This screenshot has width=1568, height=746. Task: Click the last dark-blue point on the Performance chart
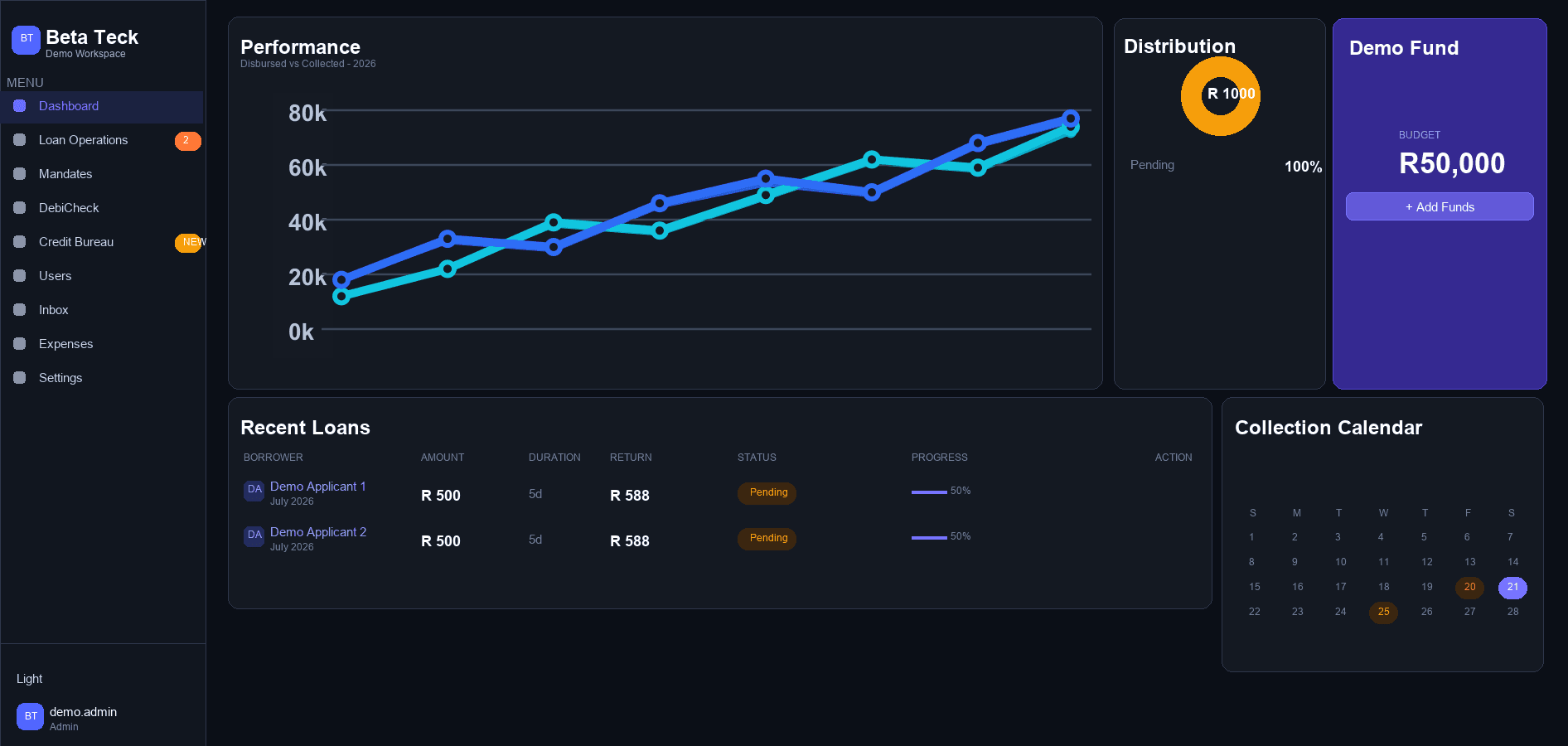click(x=1071, y=119)
